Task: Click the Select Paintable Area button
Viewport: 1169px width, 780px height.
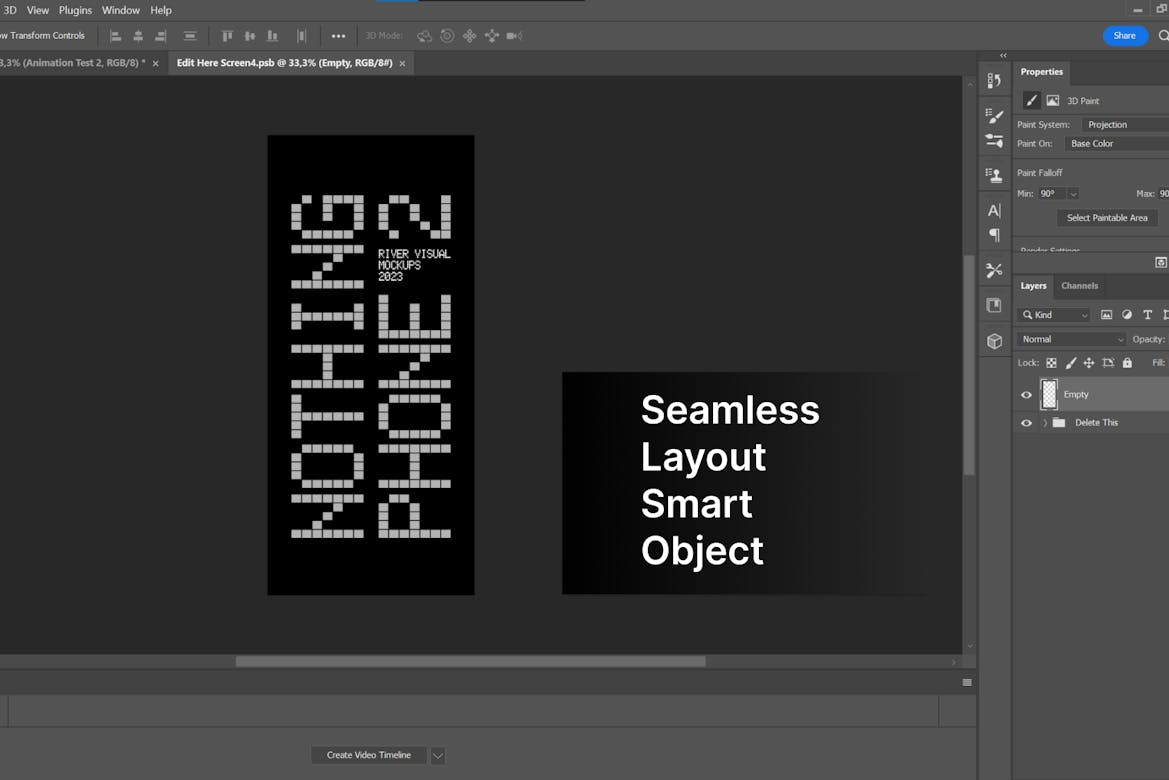Action: [1107, 217]
